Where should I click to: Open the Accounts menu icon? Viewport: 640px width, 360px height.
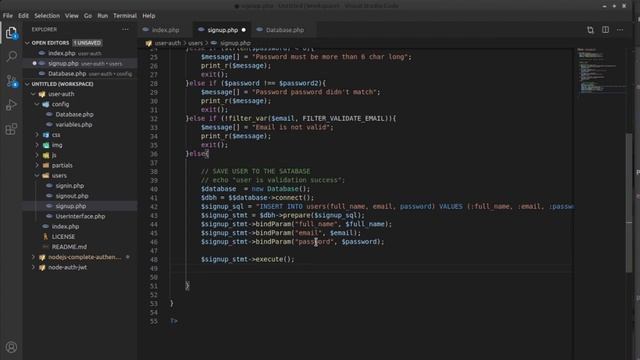(11, 347)
